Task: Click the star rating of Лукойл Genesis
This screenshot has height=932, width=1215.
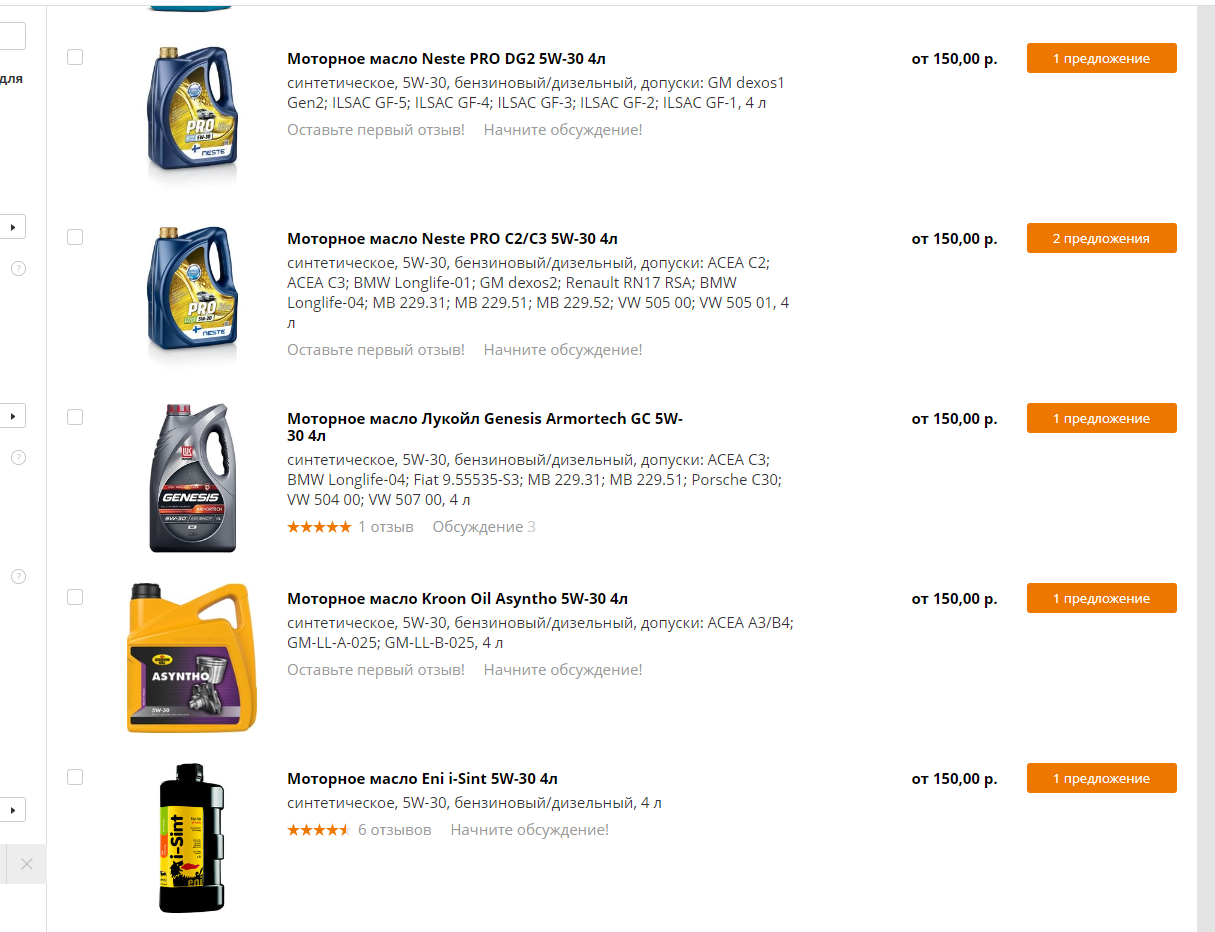Action: (319, 527)
